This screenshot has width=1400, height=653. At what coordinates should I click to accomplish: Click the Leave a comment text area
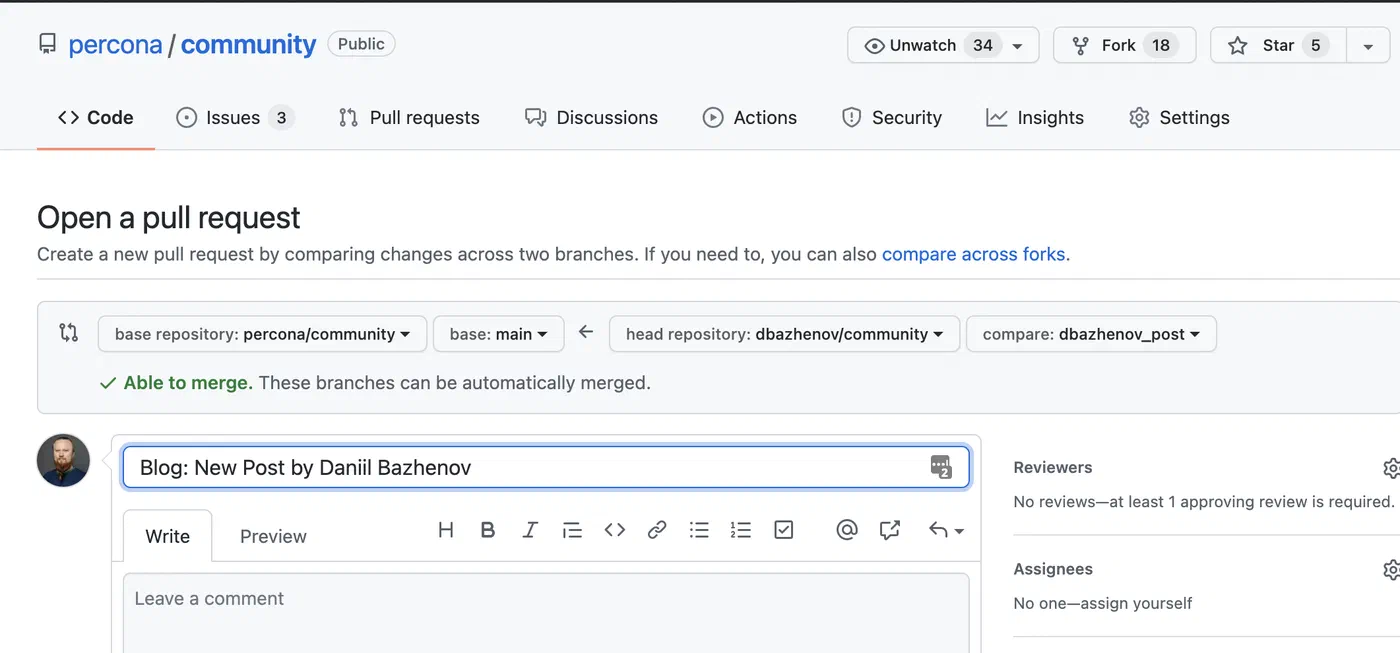(x=546, y=613)
